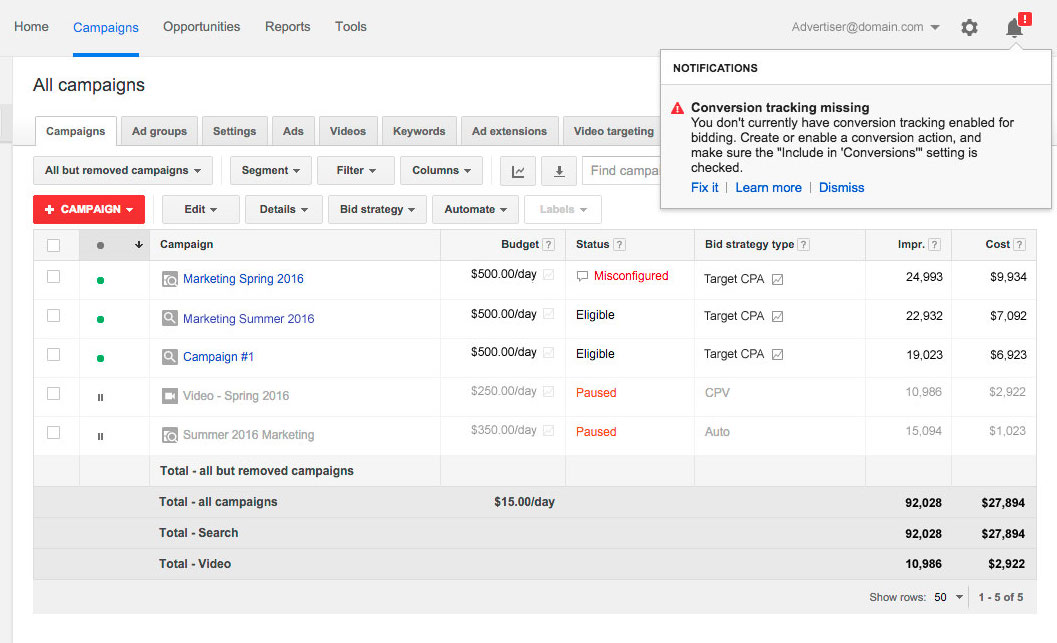
Task: Toggle the select-all checkbox in table header
Action: click(x=54, y=245)
